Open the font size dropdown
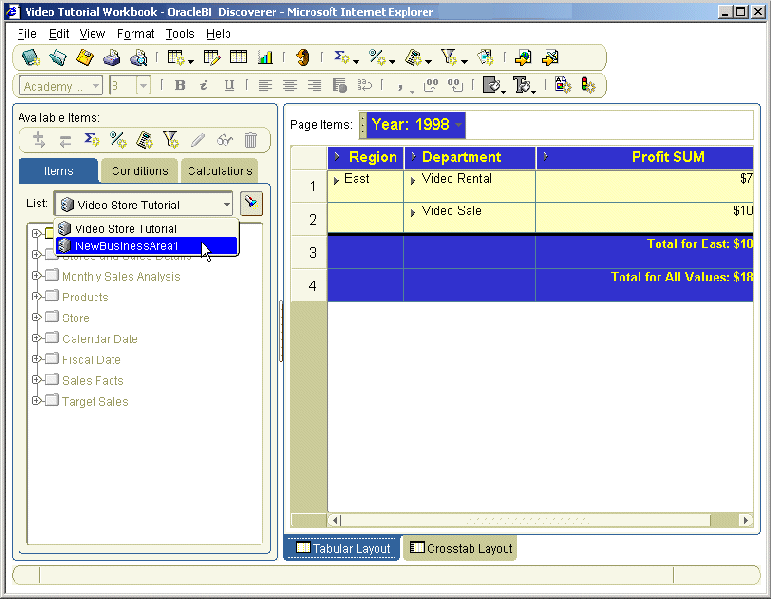 [x=143, y=86]
